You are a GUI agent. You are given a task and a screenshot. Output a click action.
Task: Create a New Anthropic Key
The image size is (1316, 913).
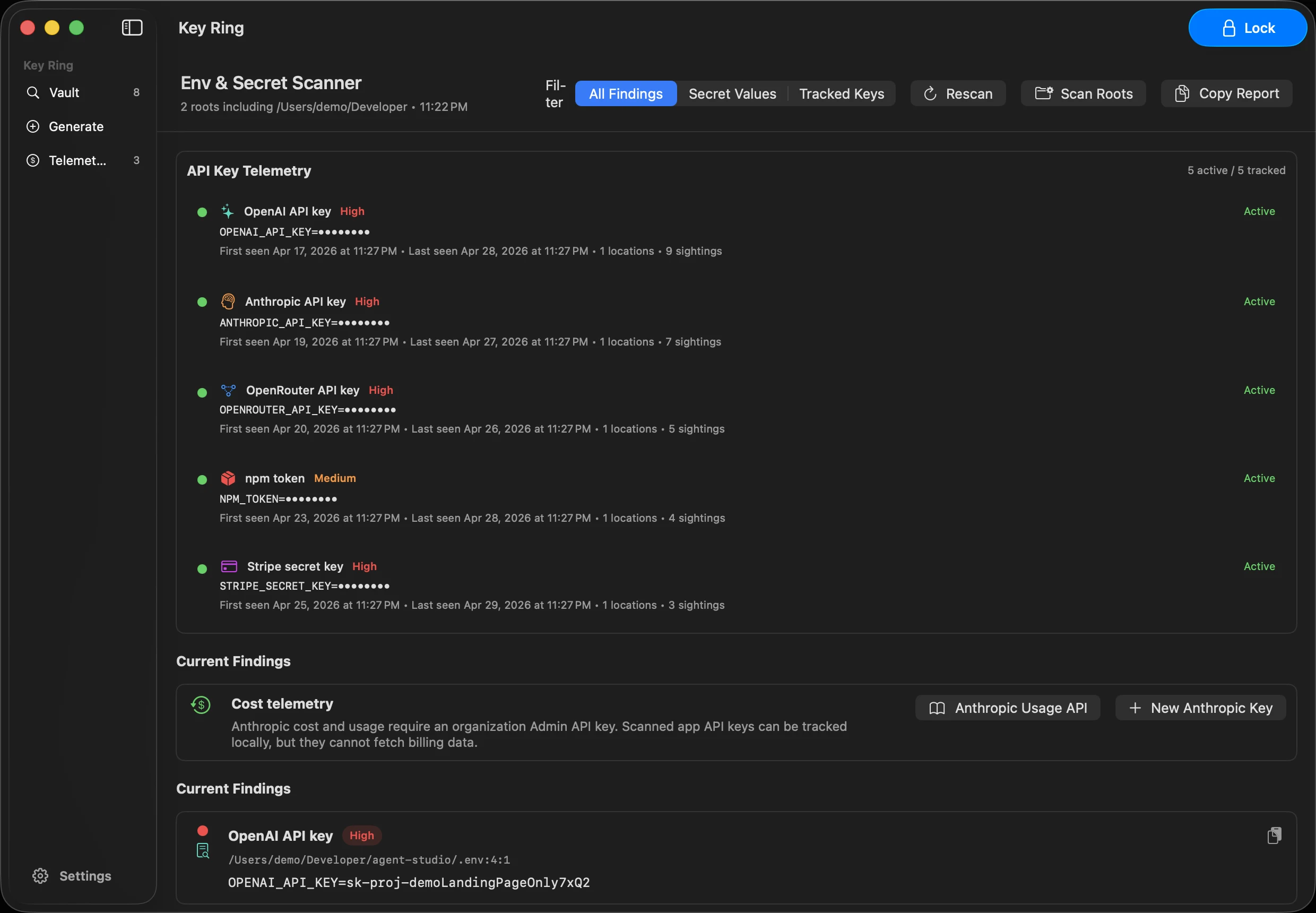(1200, 708)
